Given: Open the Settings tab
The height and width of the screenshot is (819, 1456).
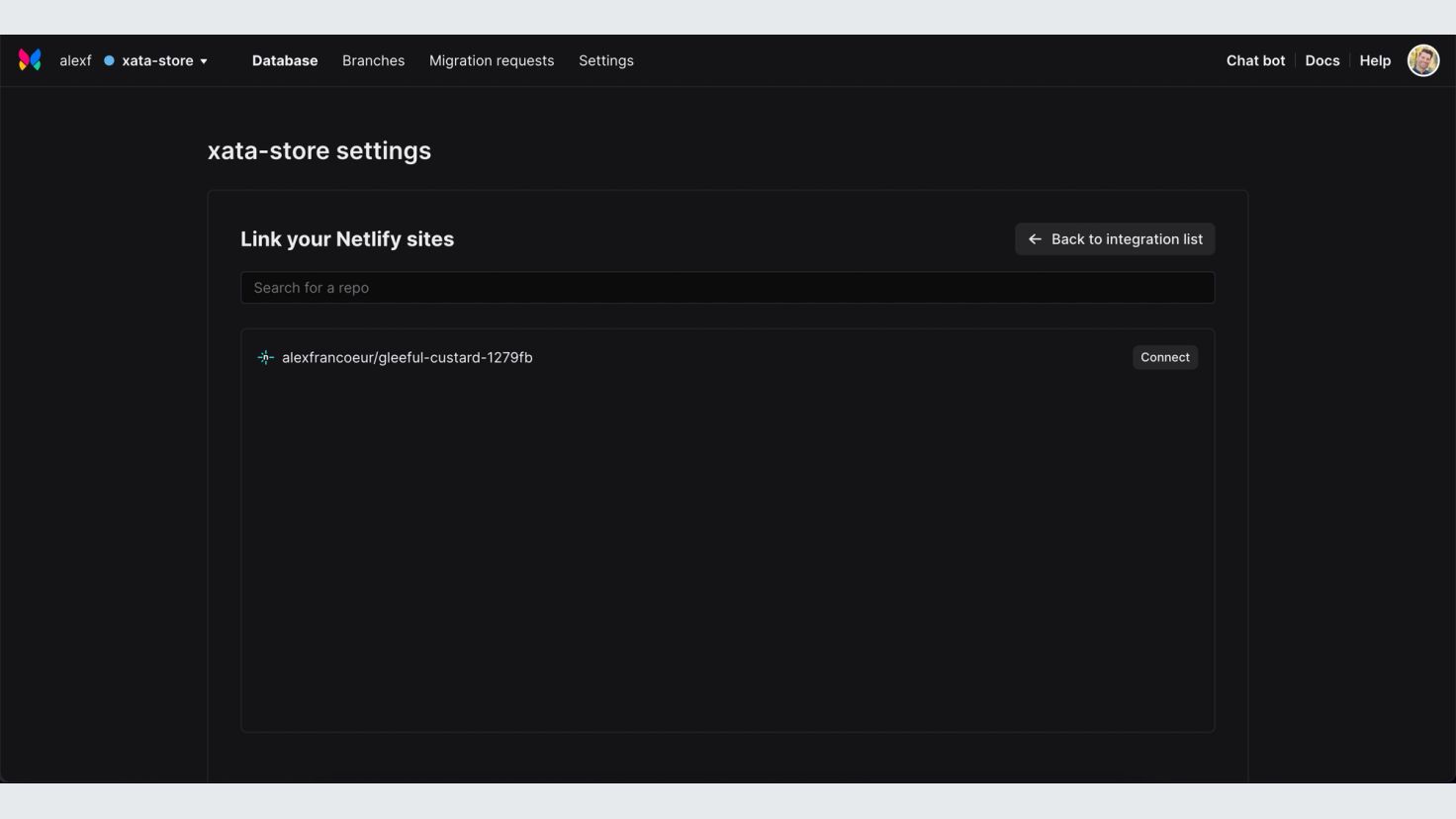Looking at the screenshot, I should [x=606, y=60].
